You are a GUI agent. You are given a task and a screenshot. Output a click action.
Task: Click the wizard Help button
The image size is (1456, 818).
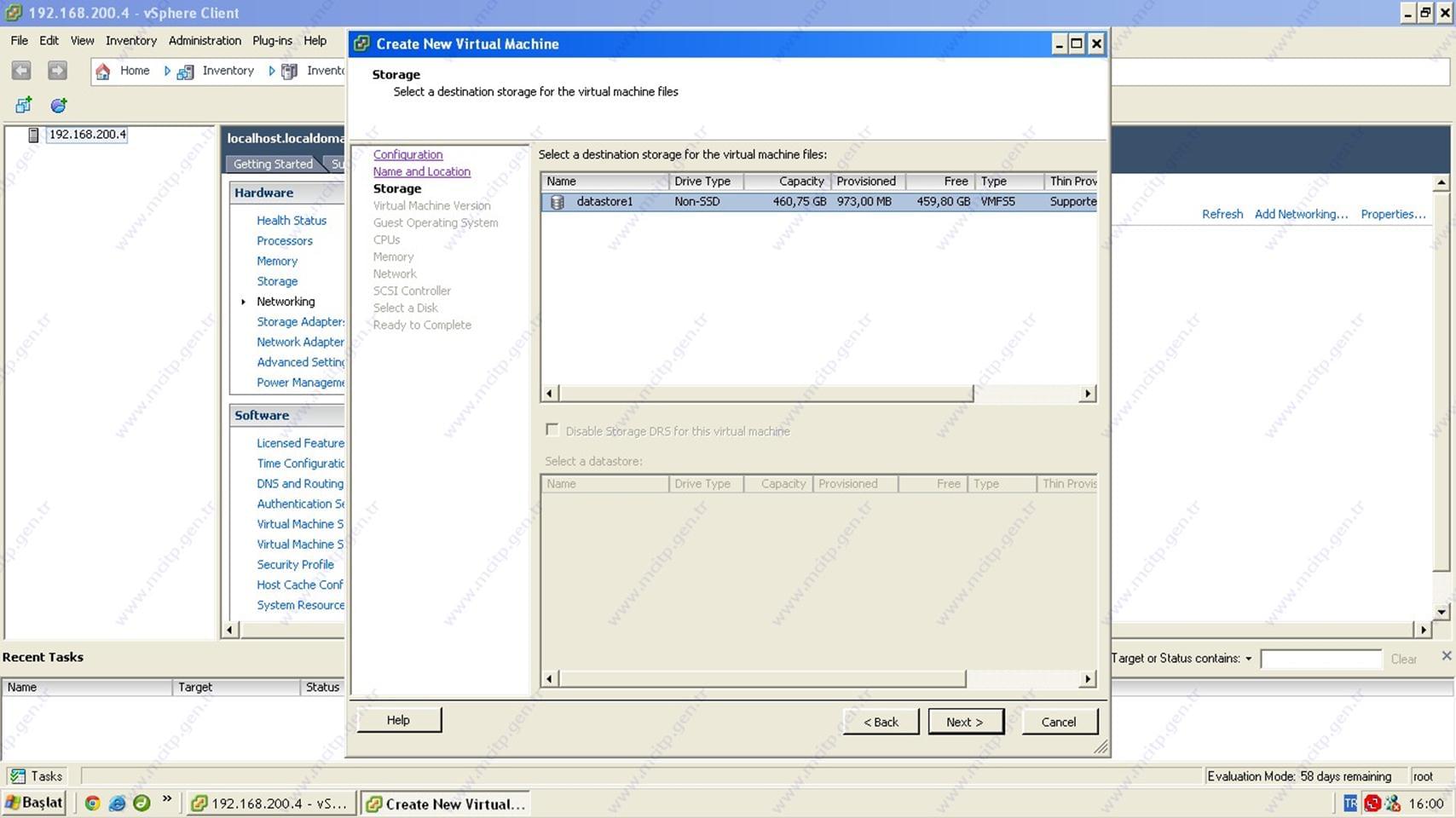click(398, 720)
